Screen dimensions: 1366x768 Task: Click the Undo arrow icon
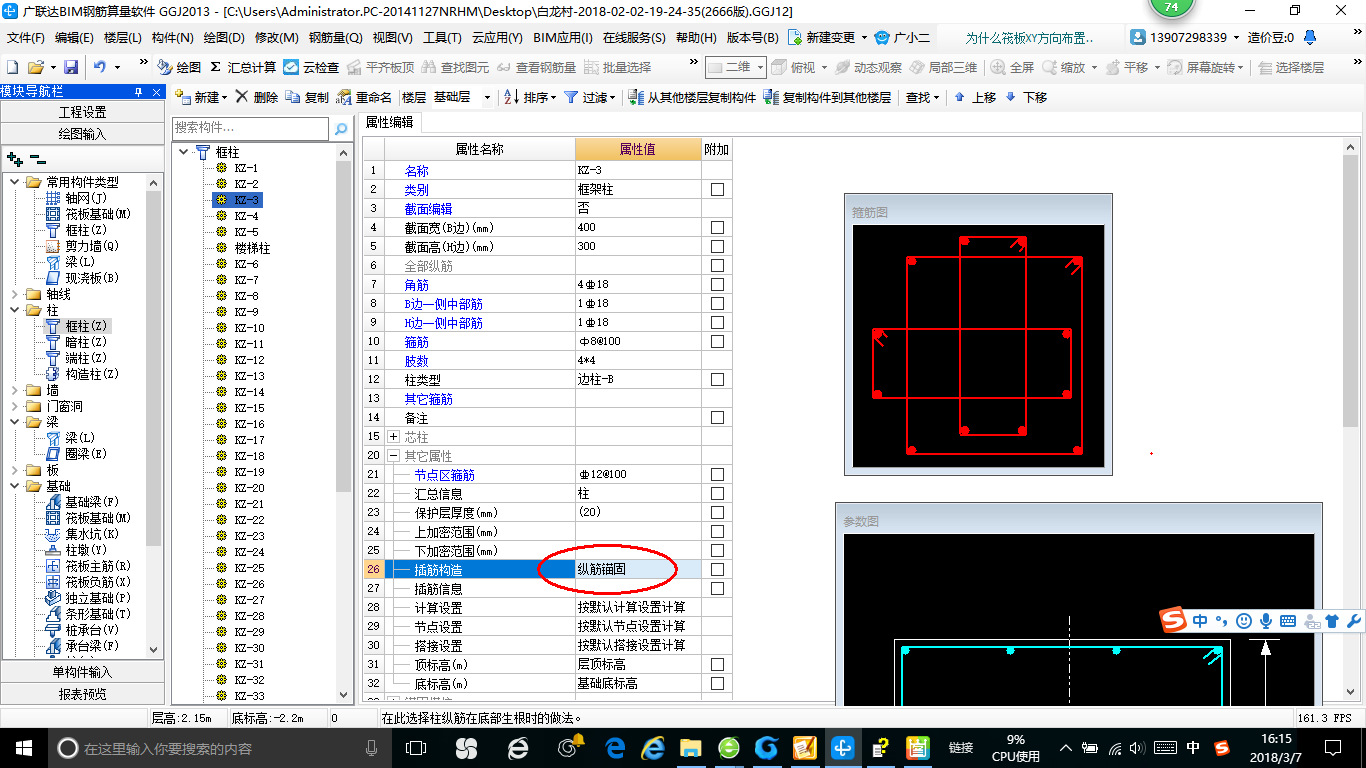[100, 67]
